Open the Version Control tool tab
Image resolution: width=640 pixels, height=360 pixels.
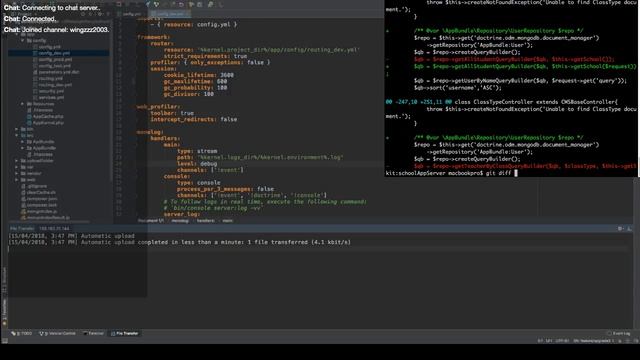point(58,333)
